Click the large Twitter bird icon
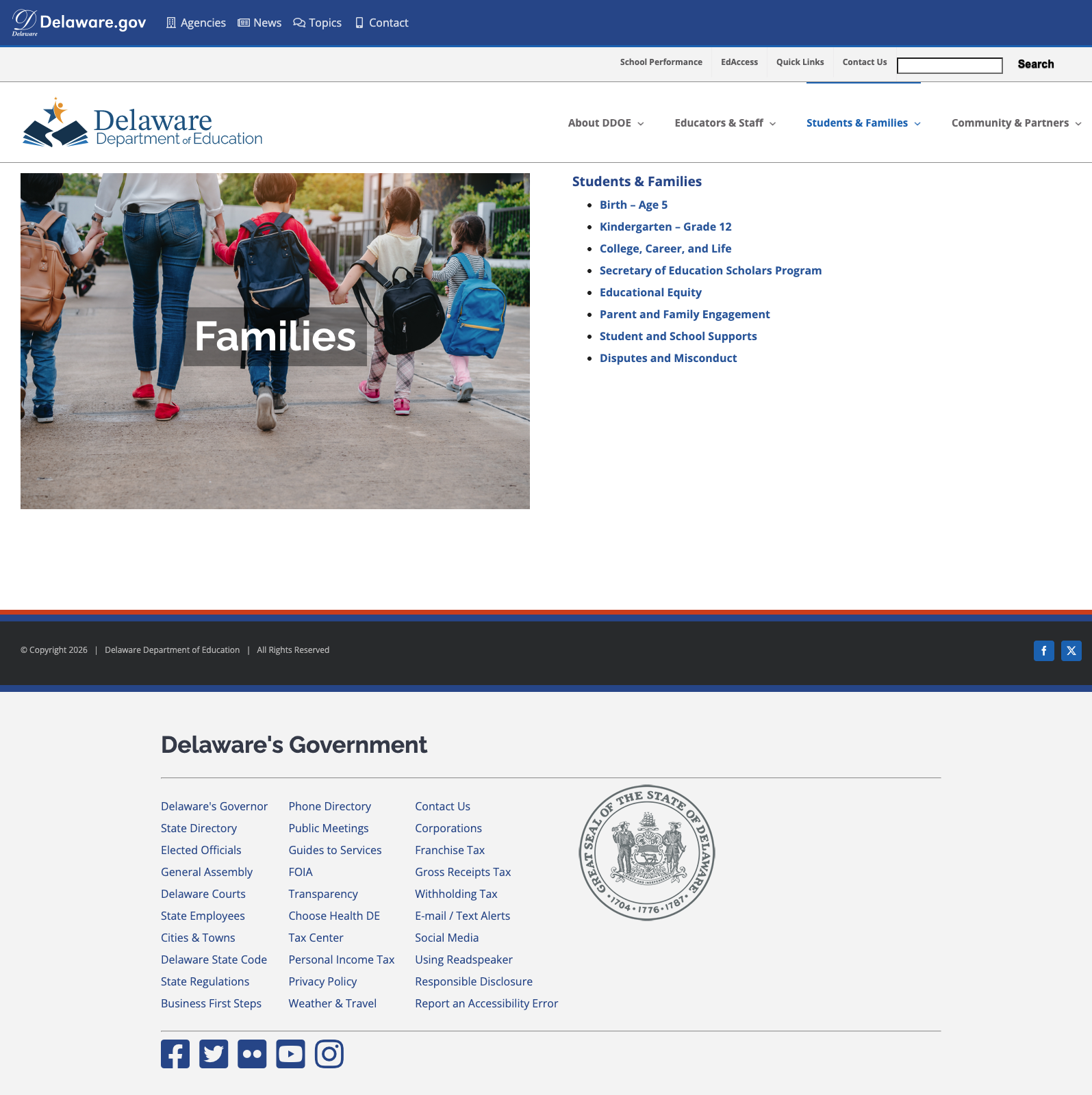 (214, 1054)
